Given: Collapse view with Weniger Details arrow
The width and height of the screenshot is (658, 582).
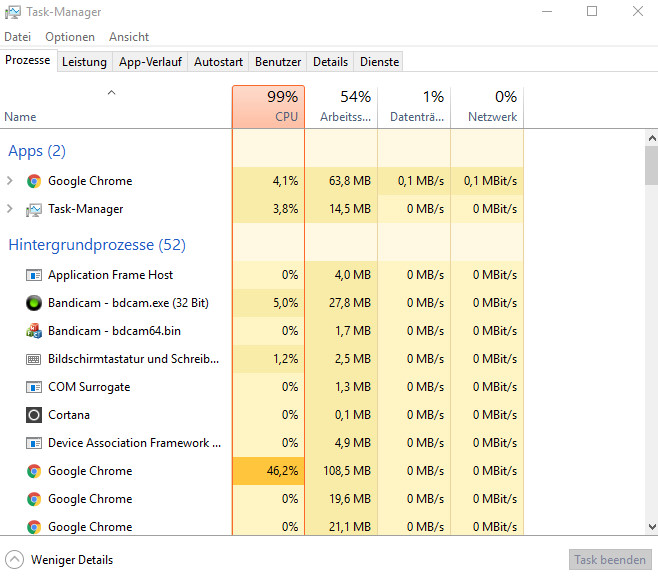Looking at the screenshot, I should (14, 560).
